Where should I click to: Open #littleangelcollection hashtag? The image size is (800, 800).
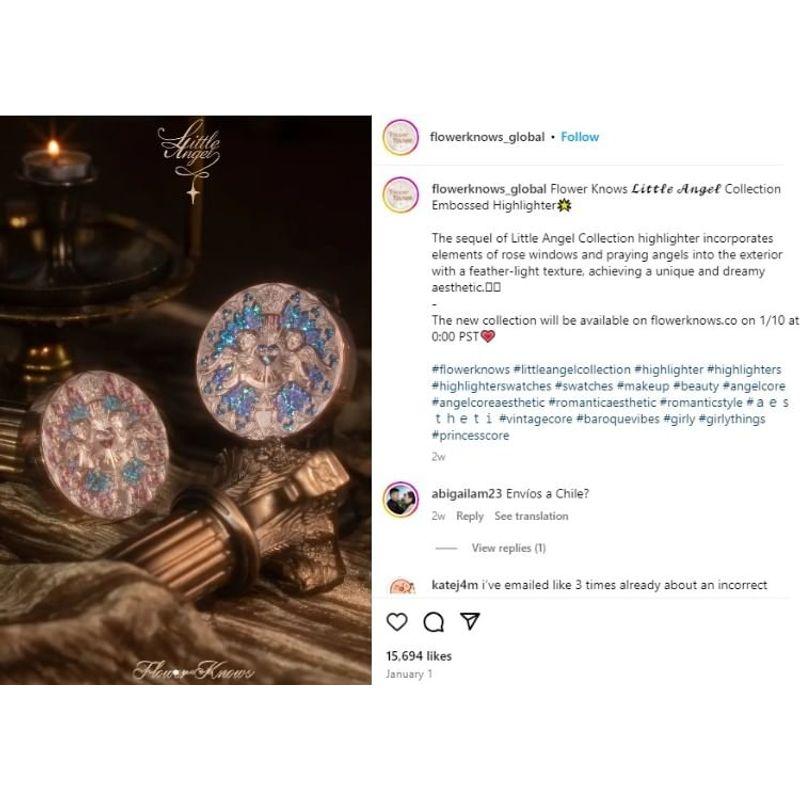click(x=571, y=369)
